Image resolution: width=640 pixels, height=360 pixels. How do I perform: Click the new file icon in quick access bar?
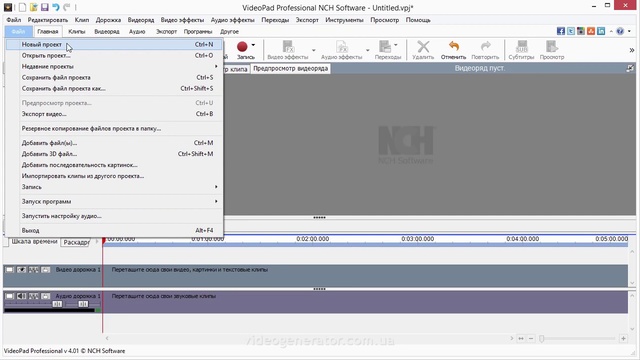tap(22, 7)
